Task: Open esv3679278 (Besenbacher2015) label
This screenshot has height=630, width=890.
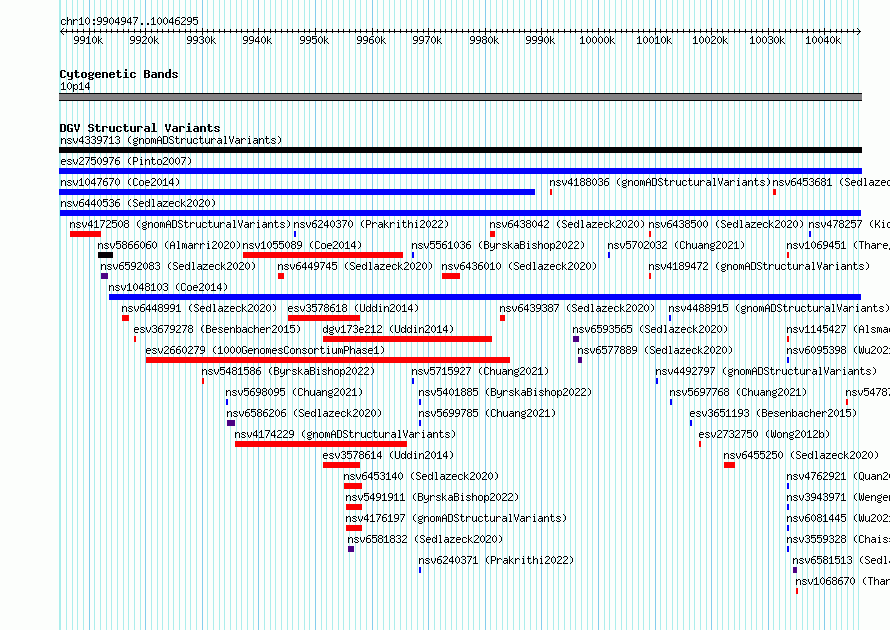Action: [x=217, y=329]
